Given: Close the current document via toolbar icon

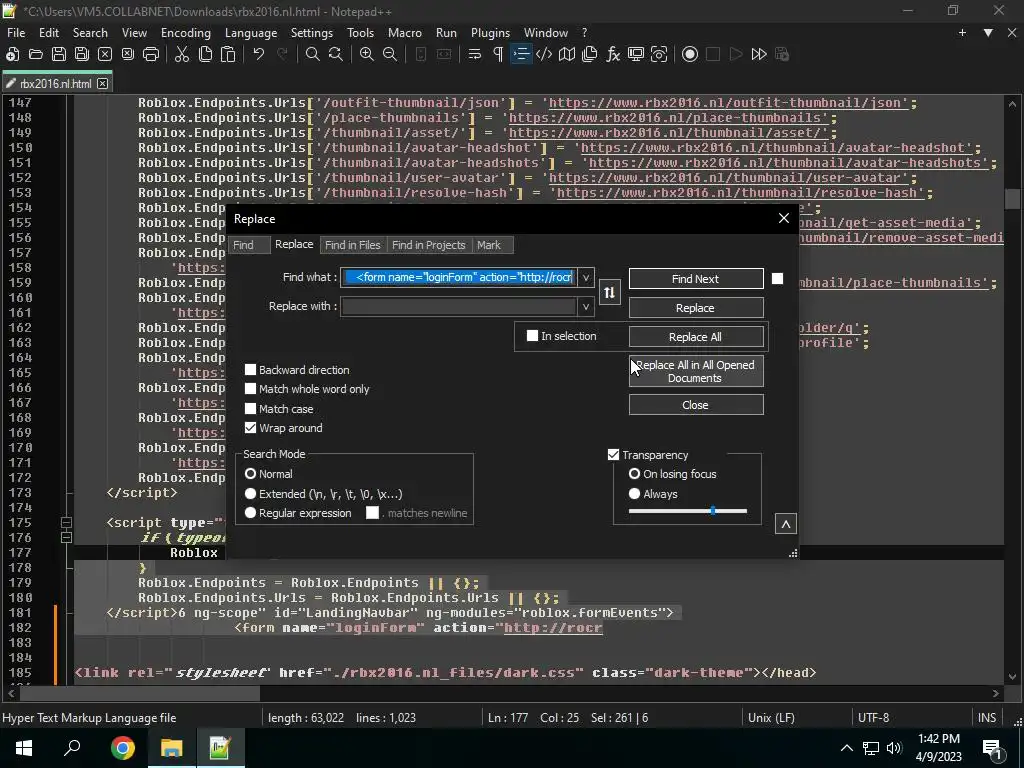Looking at the screenshot, I should [x=105, y=54].
